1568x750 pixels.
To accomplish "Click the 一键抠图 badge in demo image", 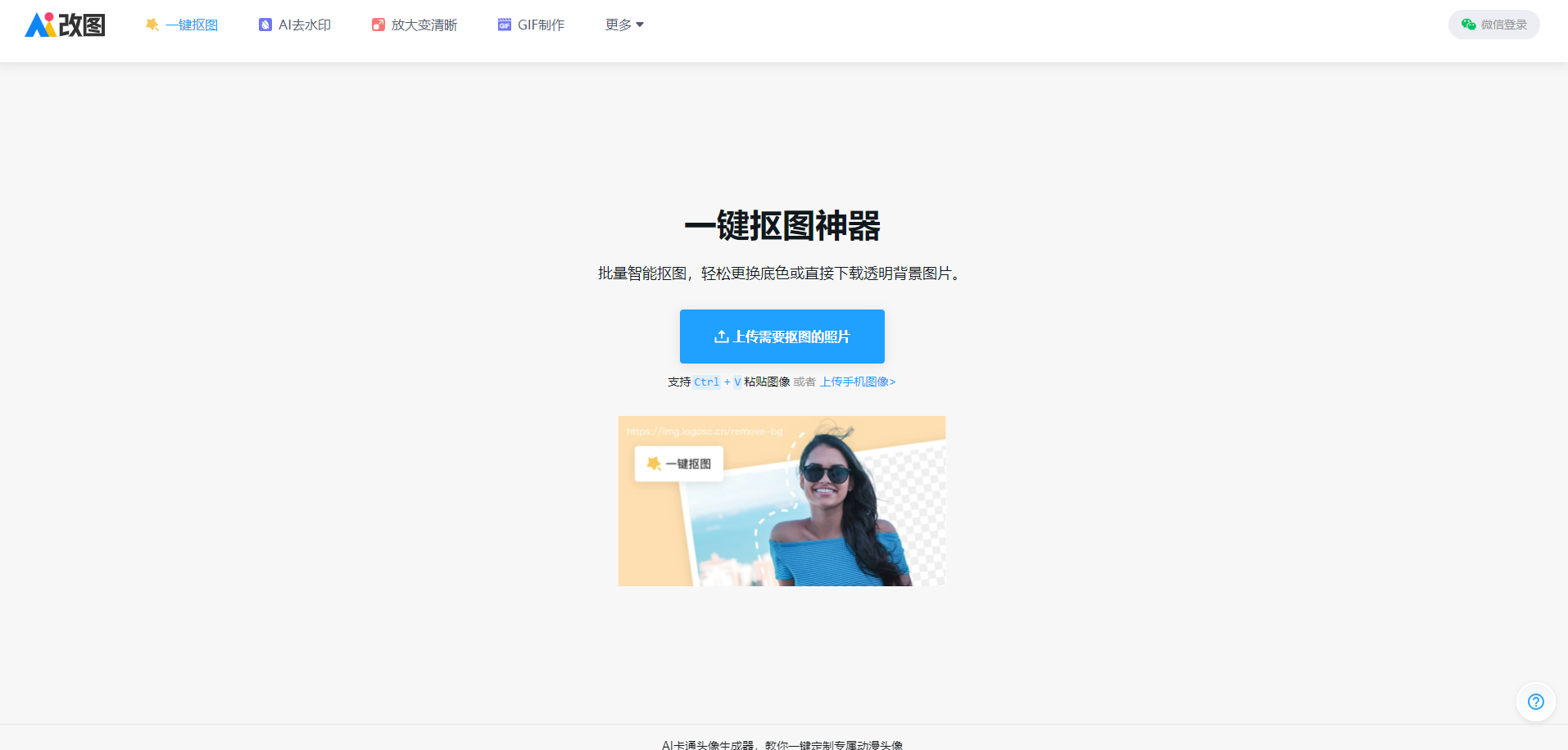I will (679, 463).
